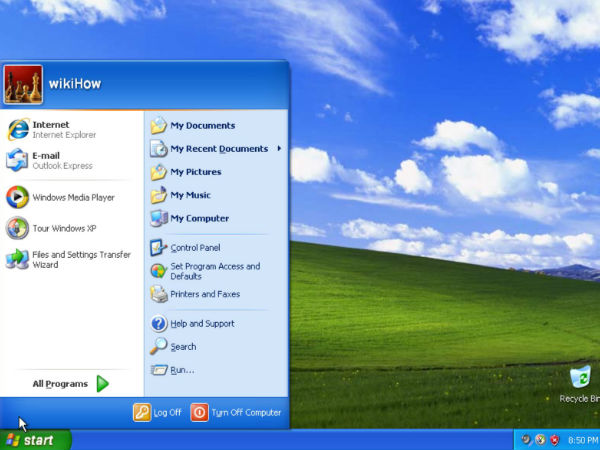The image size is (600, 450).
Task: Click the 'My Recent Documents' text
Action: 219,148
